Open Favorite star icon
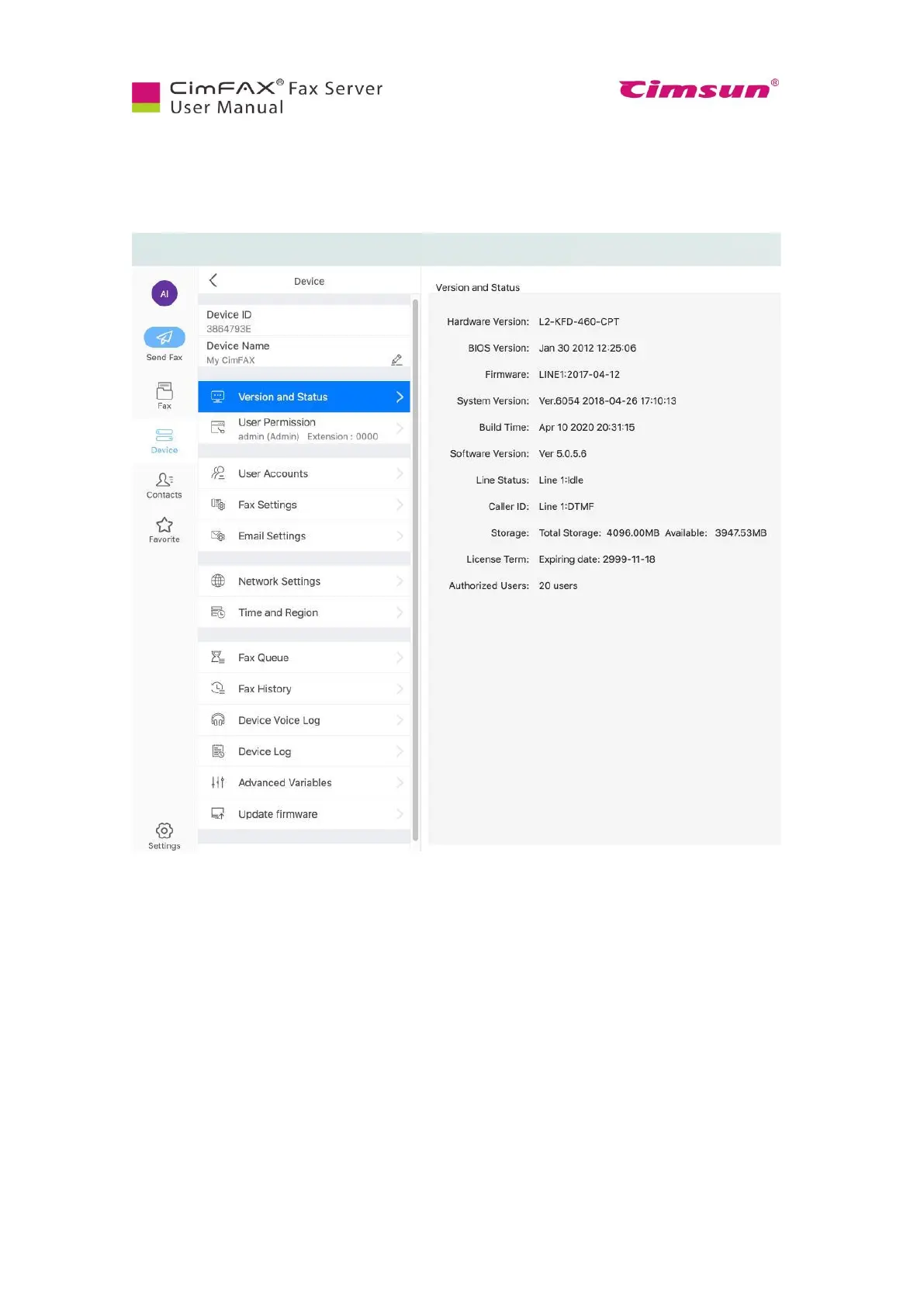 click(164, 525)
